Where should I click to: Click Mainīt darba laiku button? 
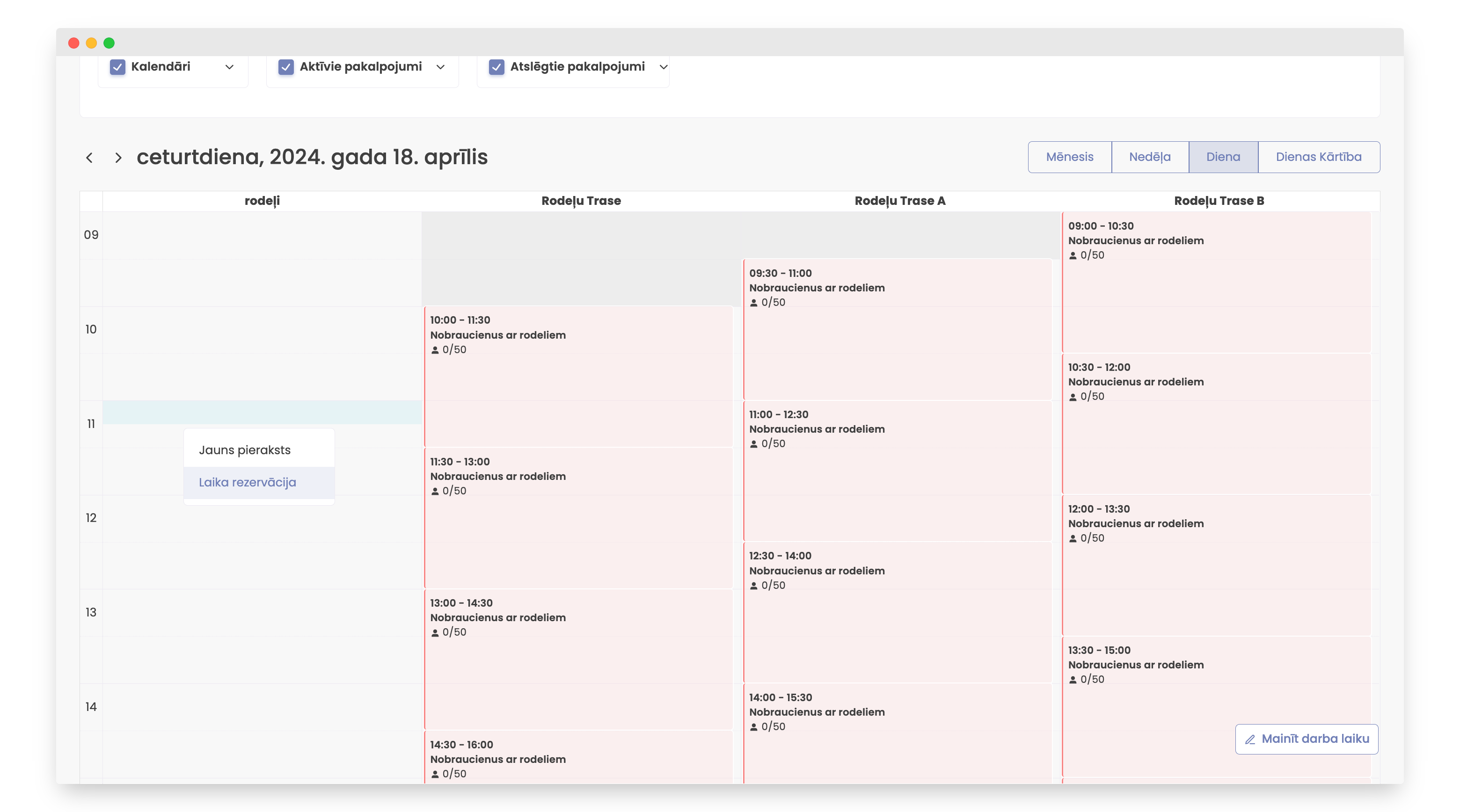coord(1307,739)
